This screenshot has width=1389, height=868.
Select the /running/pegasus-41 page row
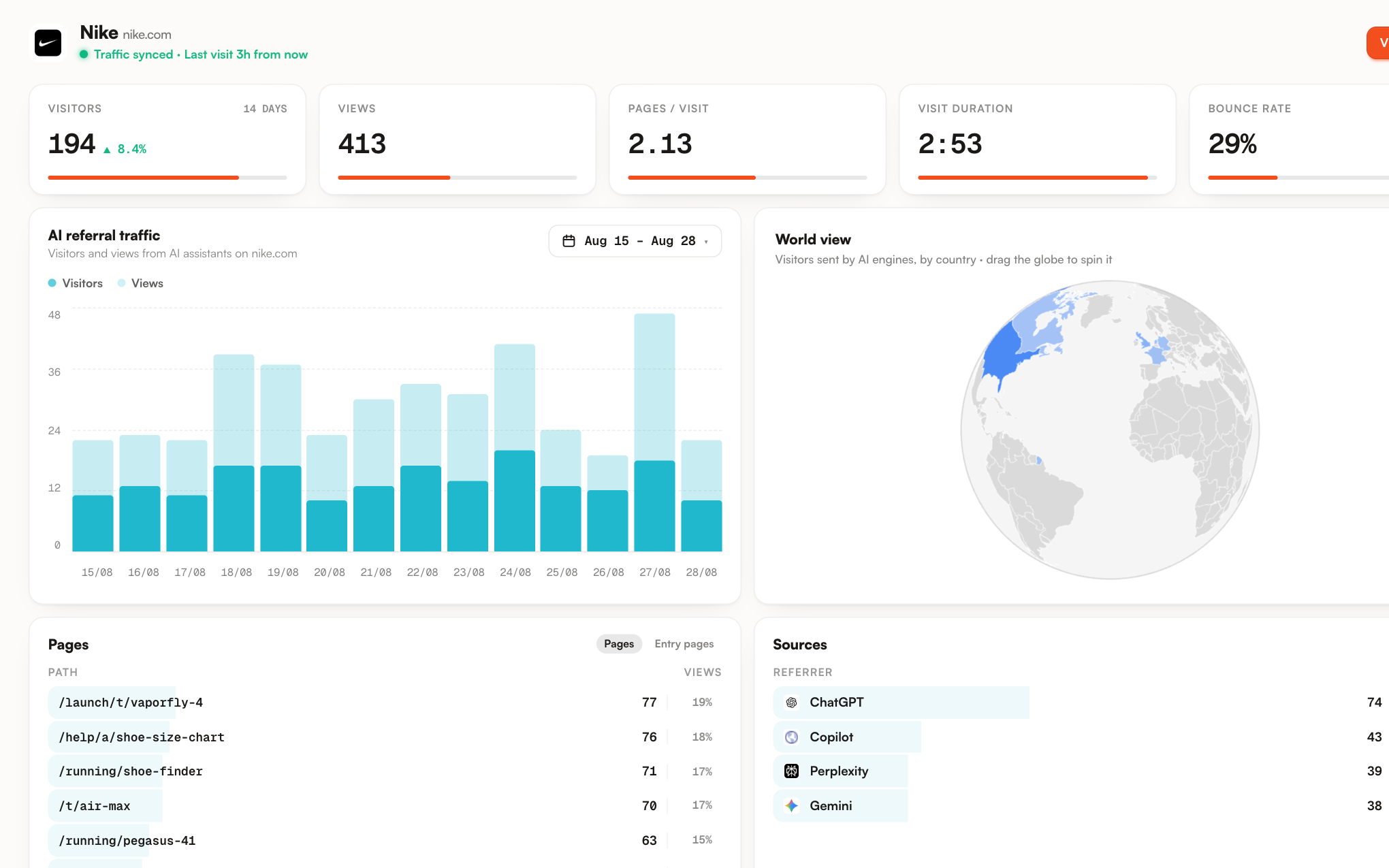pos(385,841)
